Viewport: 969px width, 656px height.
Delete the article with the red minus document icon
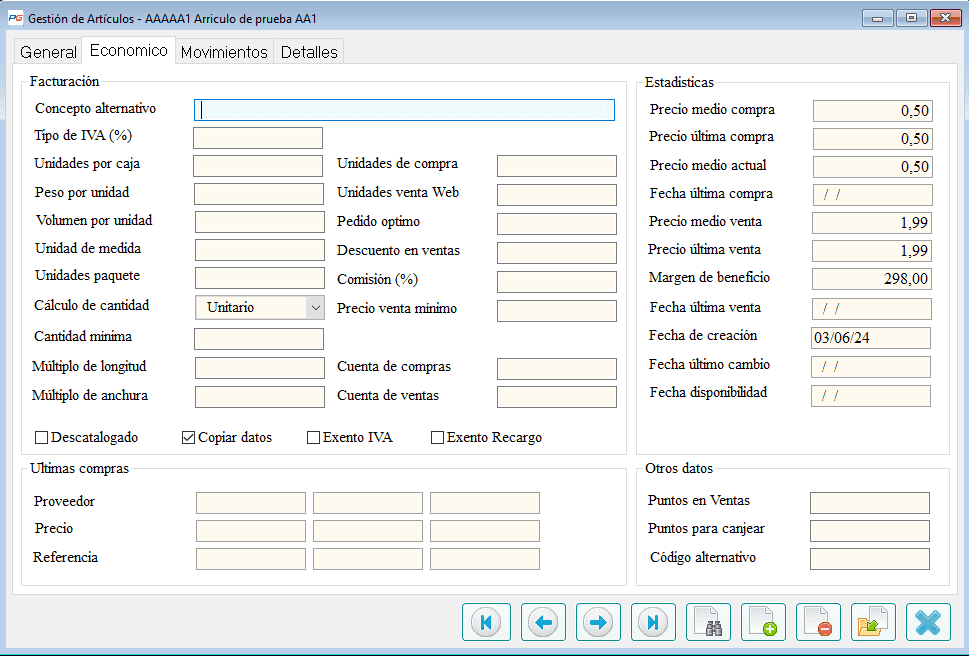[818, 622]
